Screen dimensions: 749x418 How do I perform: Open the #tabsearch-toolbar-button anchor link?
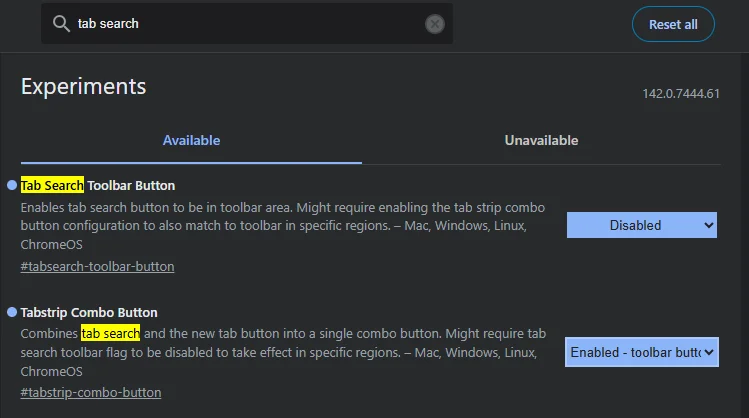[x=97, y=266]
